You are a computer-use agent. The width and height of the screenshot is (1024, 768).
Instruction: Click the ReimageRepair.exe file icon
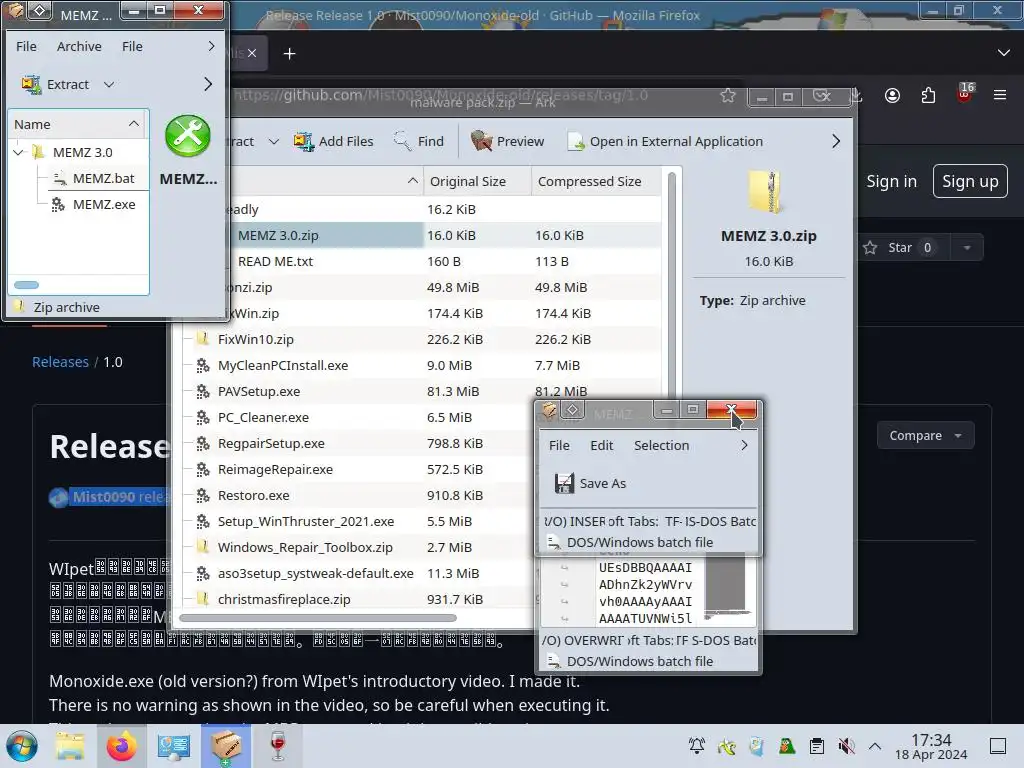203,470
